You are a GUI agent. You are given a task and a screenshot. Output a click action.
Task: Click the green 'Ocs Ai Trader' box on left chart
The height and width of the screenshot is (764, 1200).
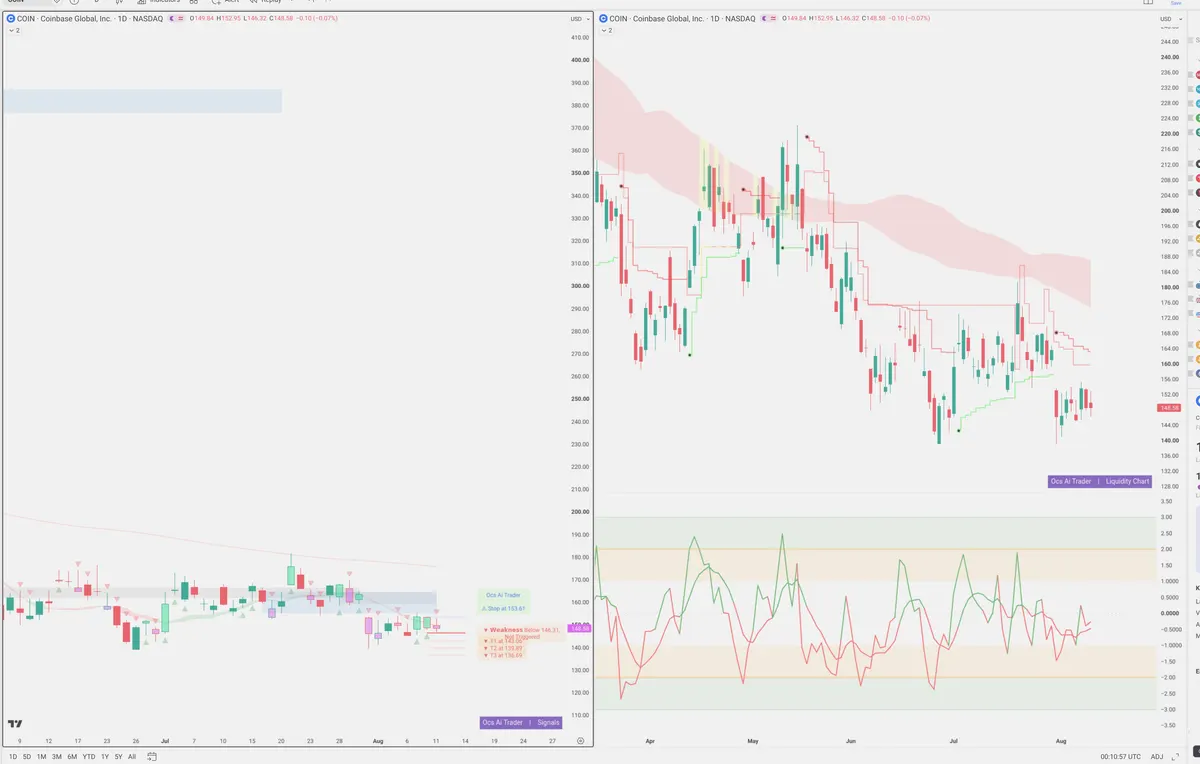(504, 595)
